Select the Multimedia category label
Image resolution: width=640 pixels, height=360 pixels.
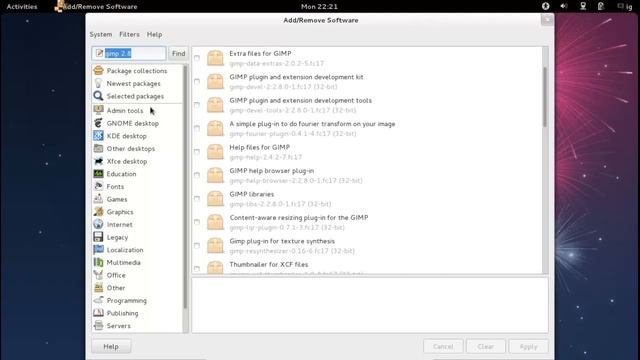pyautogui.click(x=124, y=262)
